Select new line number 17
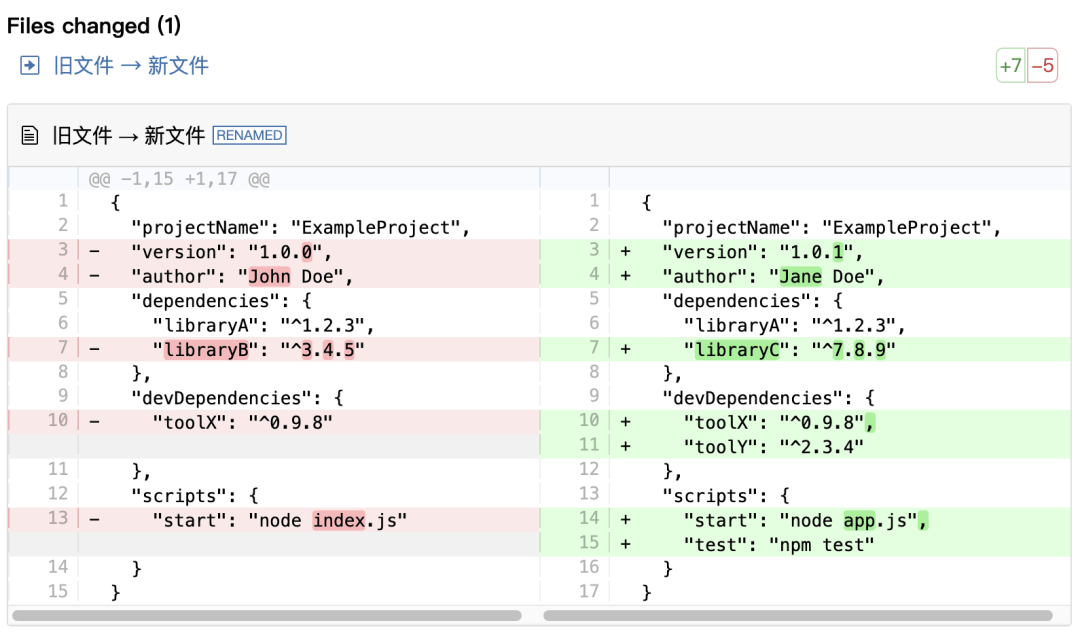1080x636 pixels. [589, 591]
